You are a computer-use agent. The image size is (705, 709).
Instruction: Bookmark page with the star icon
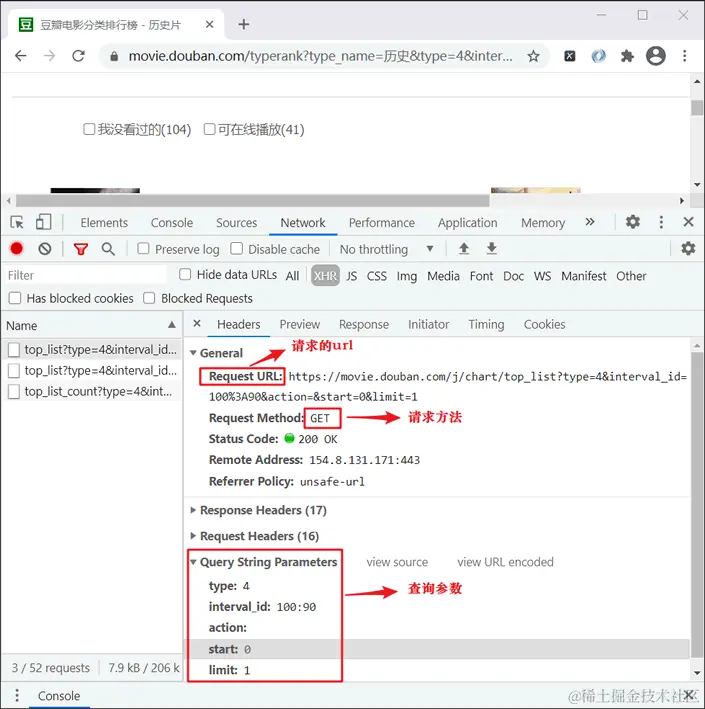pos(534,56)
